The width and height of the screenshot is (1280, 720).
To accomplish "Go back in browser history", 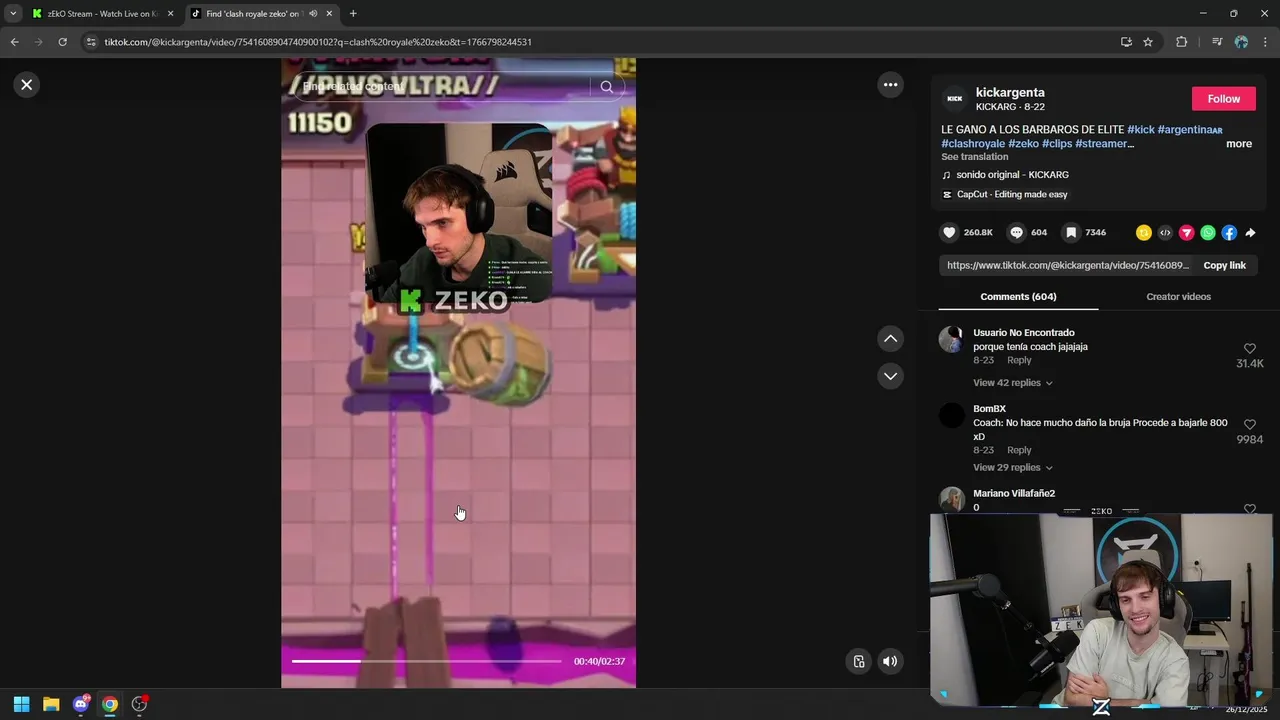I will (x=14, y=42).
